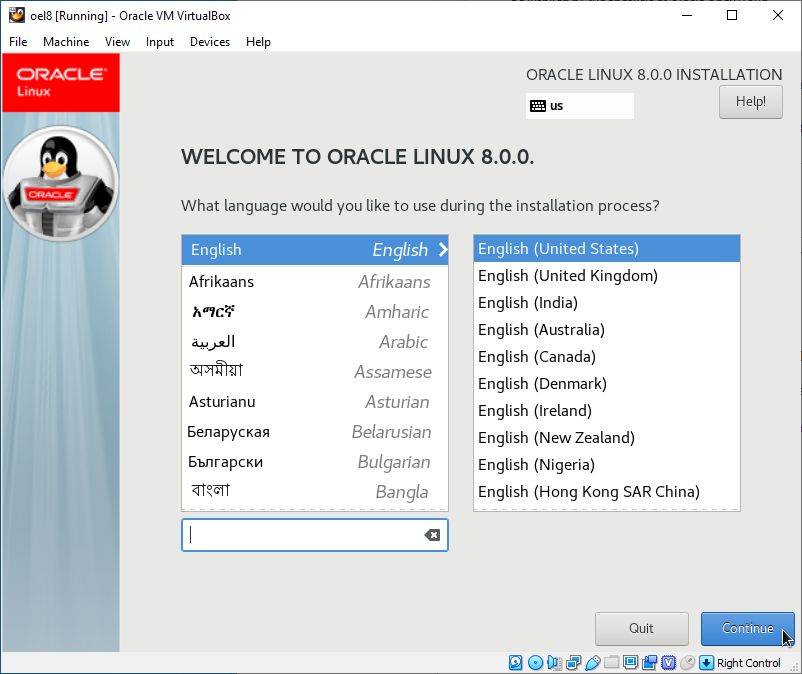Click the display monitor status icon
Viewport: 802px width, 674px height.
(631, 663)
